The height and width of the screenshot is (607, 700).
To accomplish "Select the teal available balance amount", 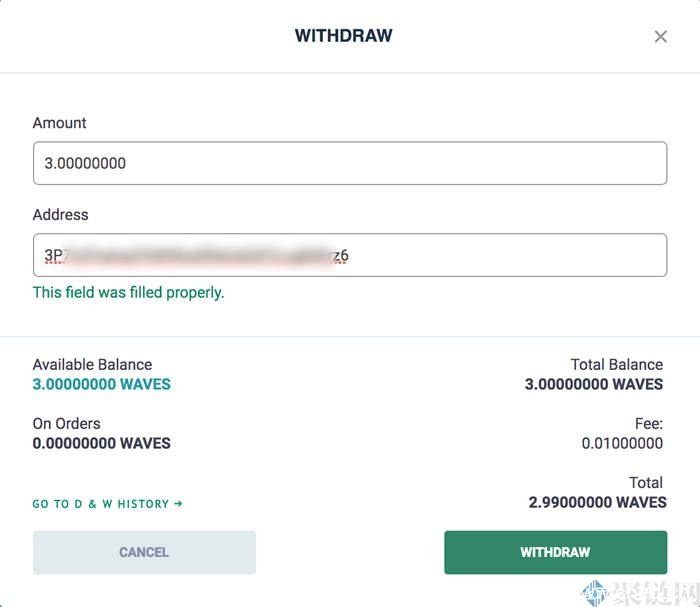I will pyautogui.click(x=101, y=384).
